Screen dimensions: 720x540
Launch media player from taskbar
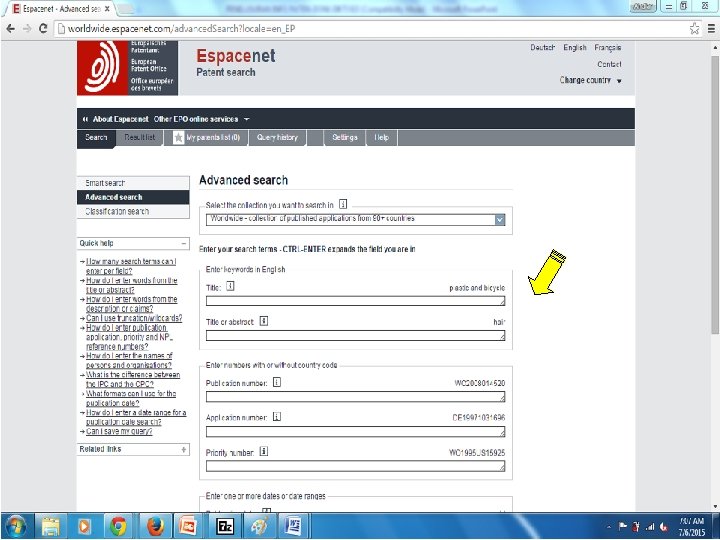point(84,526)
